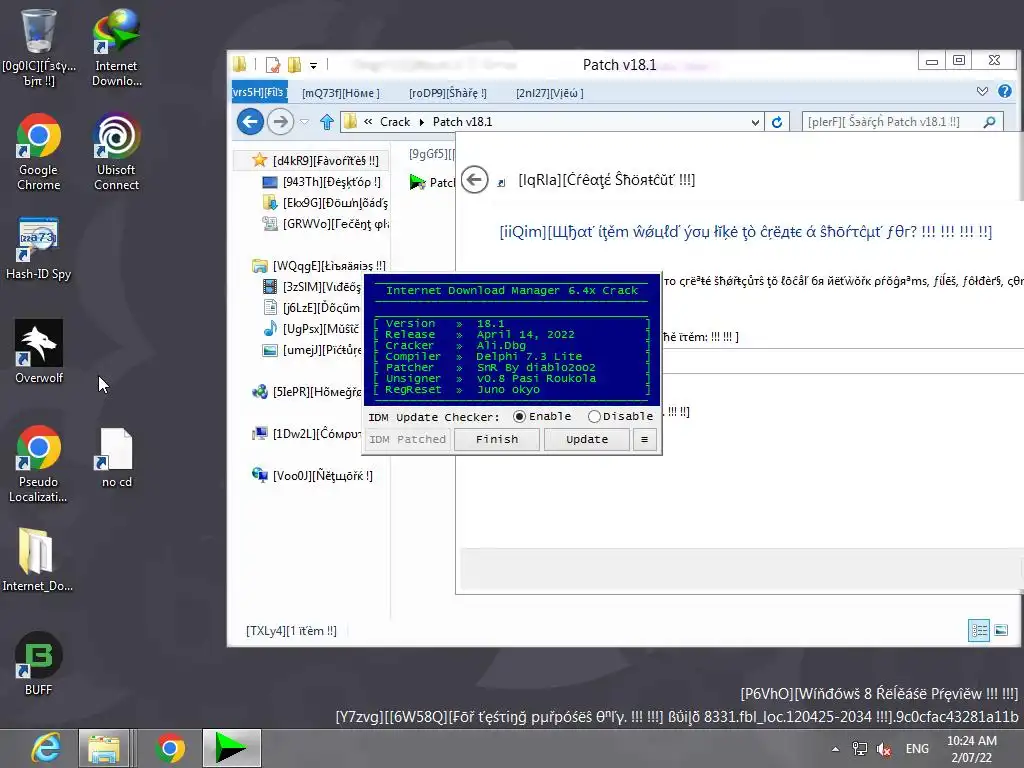Viewport: 1024px width, 768px height.
Task: Refresh the Patch v18.1 folder view
Action: (x=776, y=122)
